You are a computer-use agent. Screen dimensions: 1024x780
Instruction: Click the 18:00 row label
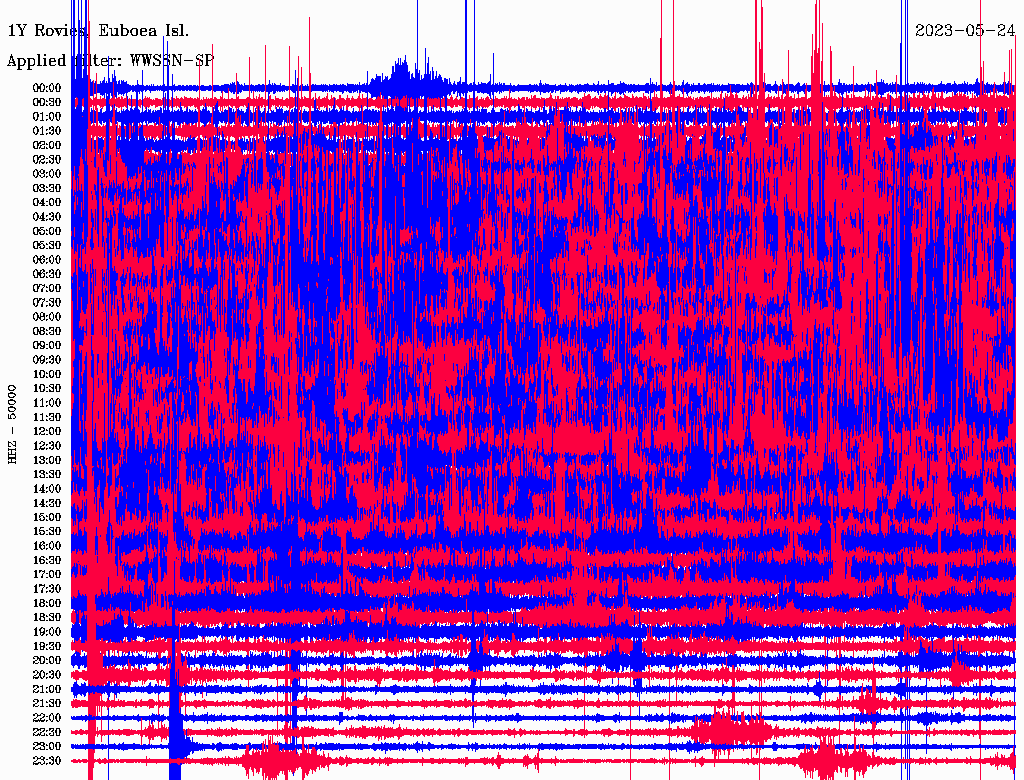click(48, 603)
